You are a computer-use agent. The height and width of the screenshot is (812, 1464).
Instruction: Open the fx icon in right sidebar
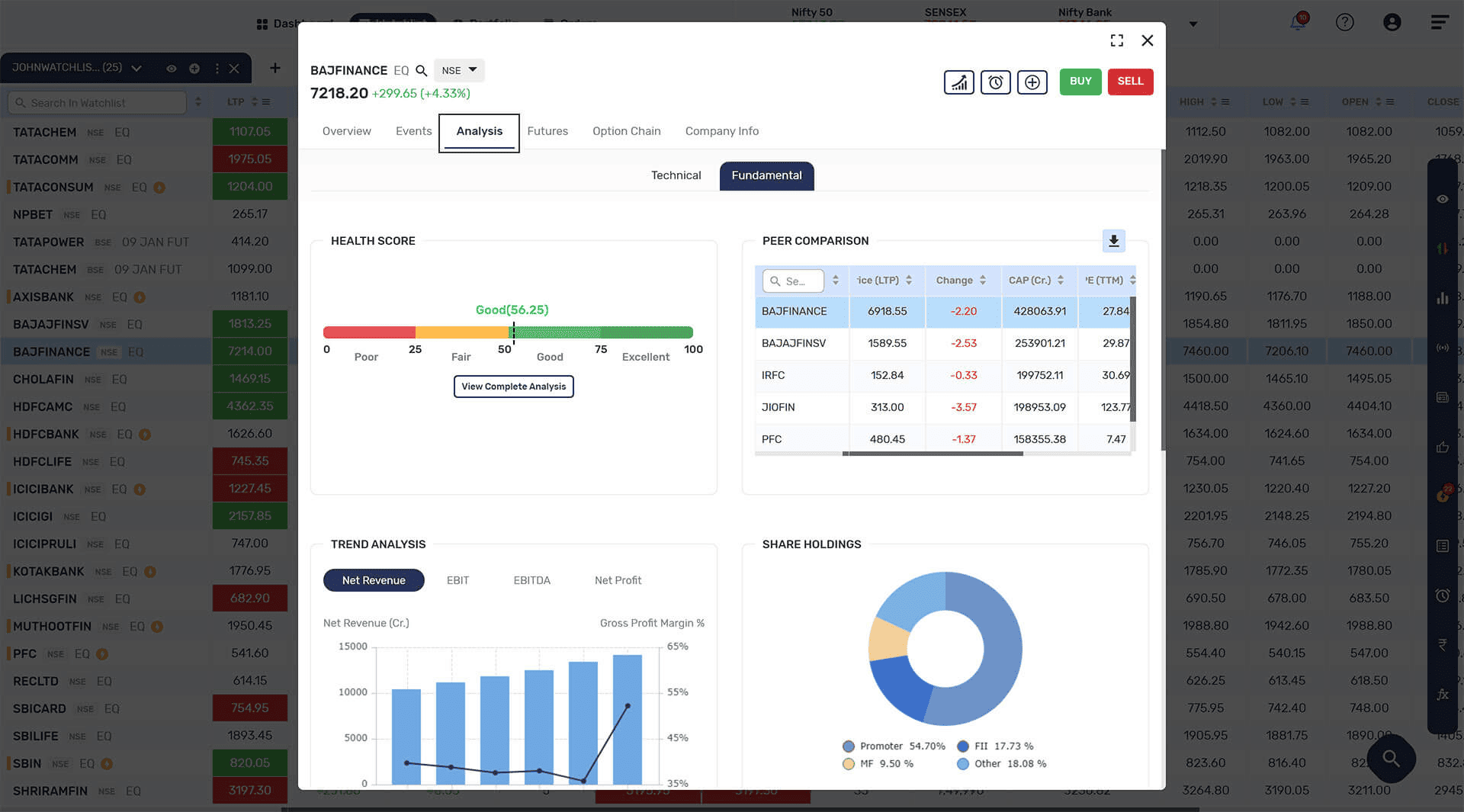pyautogui.click(x=1442, y=694)
